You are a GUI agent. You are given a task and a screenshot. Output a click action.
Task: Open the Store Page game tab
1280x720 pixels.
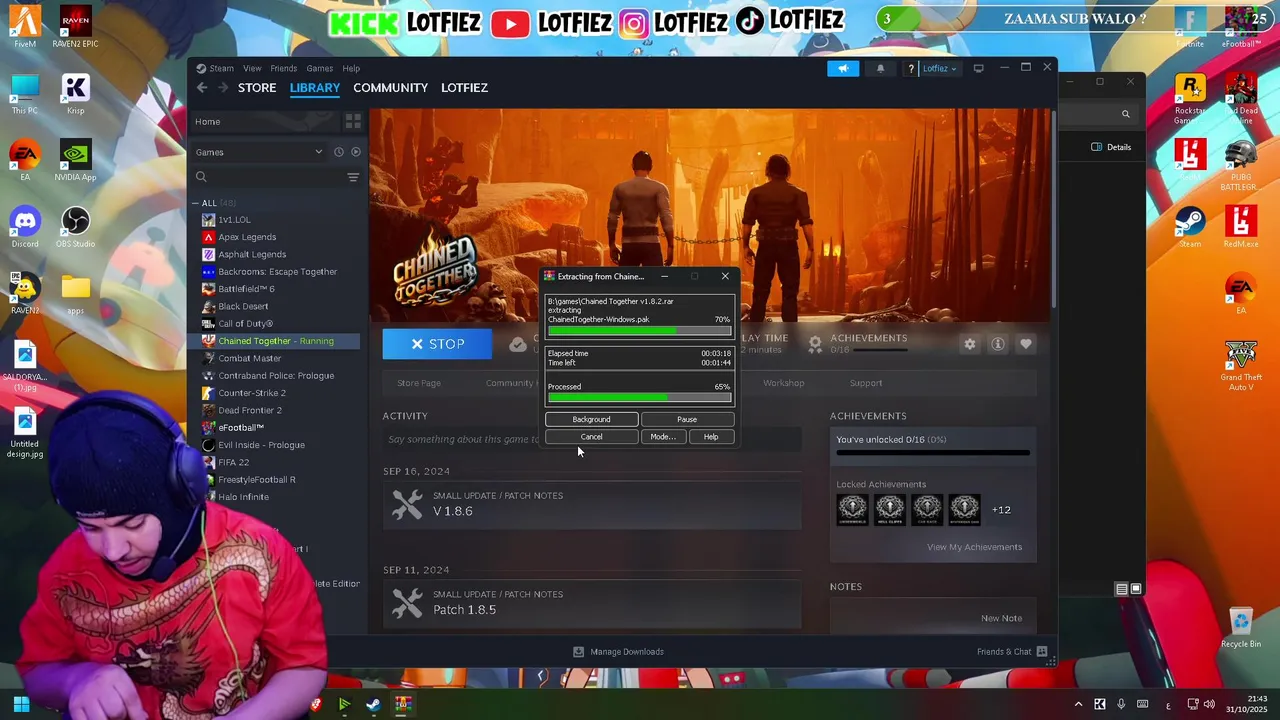tap(419, 383)
